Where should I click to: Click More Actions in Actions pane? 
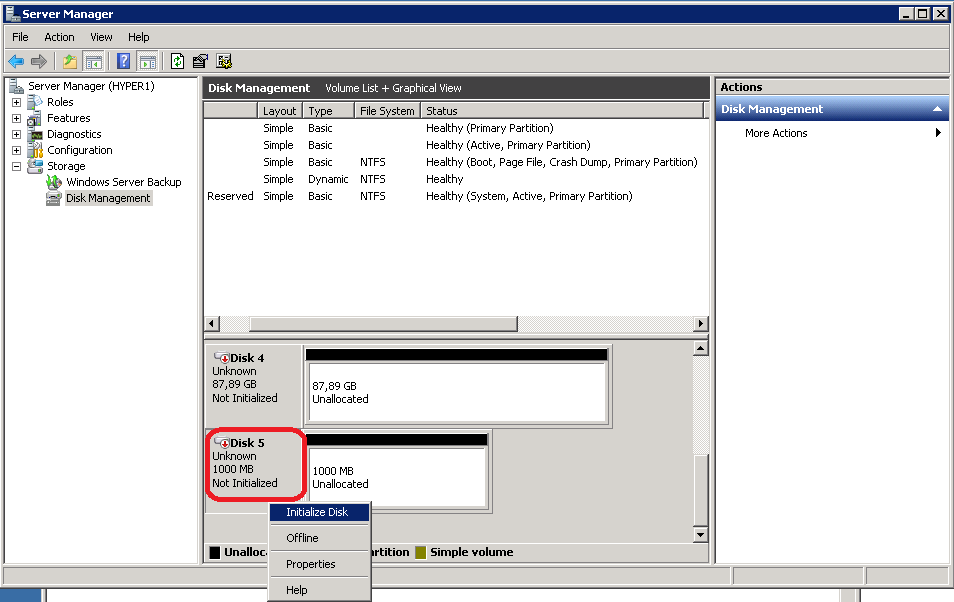point(776,133)
